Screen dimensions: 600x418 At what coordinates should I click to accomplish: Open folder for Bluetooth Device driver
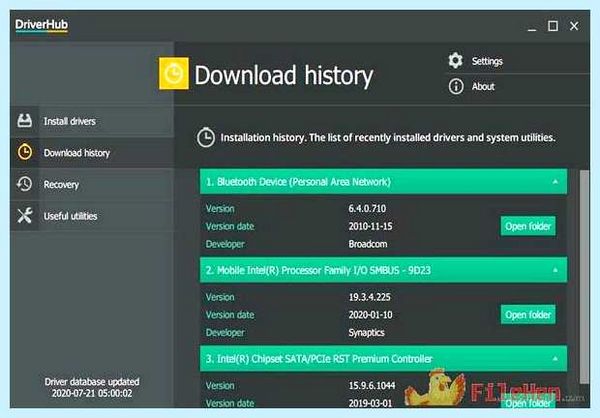coord(528,226)
